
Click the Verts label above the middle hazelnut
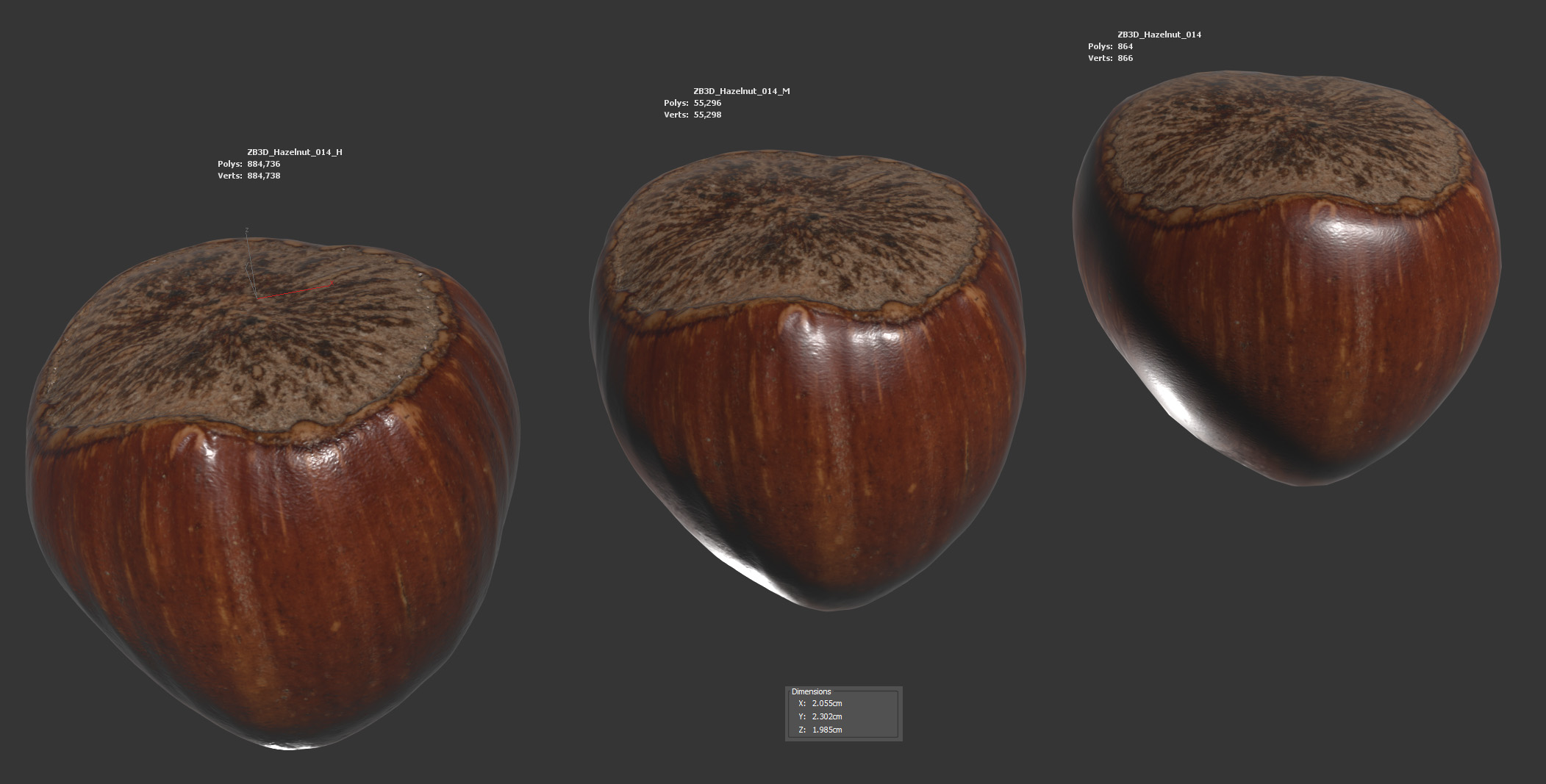point(676,115)
